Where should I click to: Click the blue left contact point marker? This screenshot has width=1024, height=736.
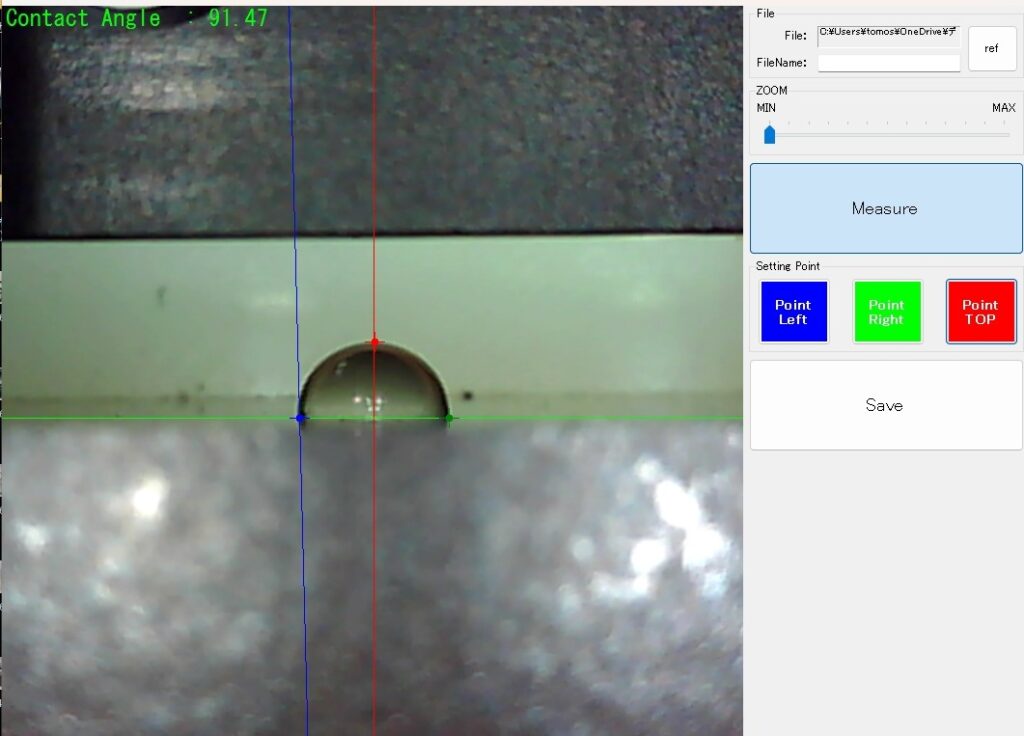coord(300,418)
